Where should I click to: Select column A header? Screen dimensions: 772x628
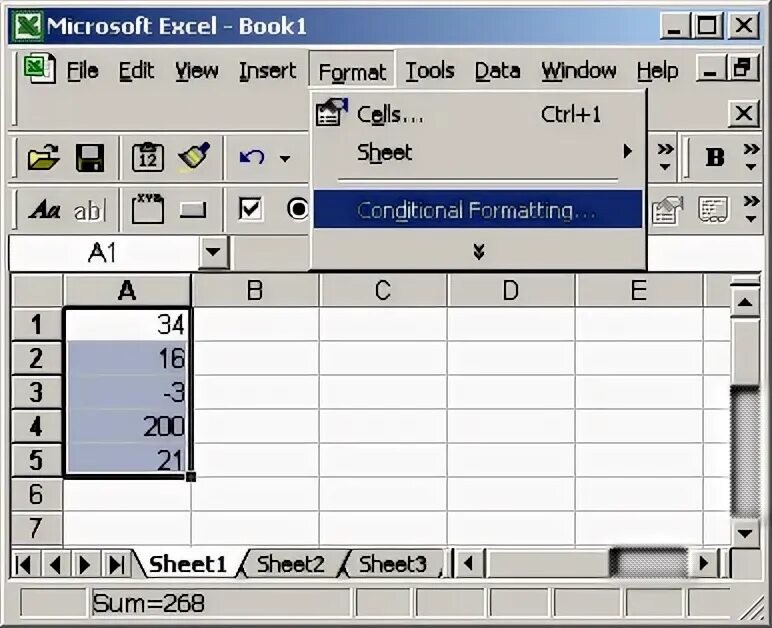click(127, 290)
